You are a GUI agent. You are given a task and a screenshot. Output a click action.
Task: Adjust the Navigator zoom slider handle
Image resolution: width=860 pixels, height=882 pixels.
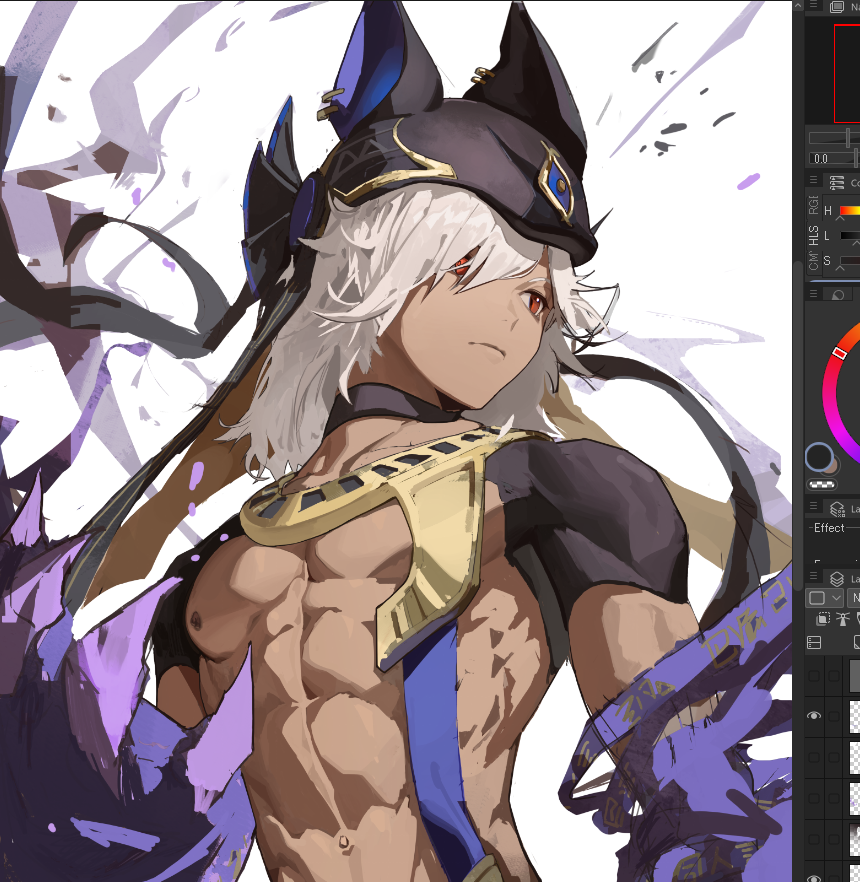pos(848,138)
